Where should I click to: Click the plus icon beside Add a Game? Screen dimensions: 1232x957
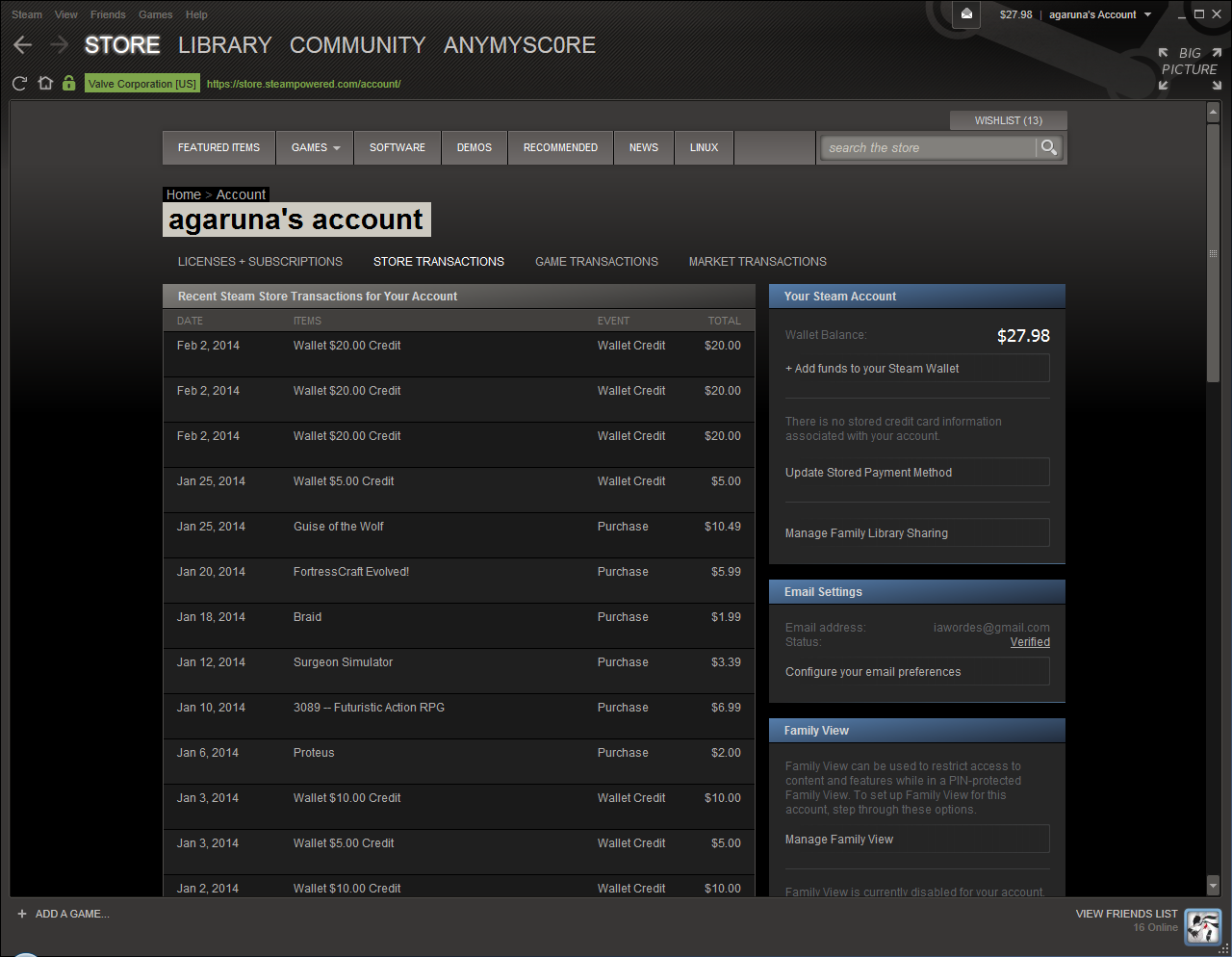point(22,914)
